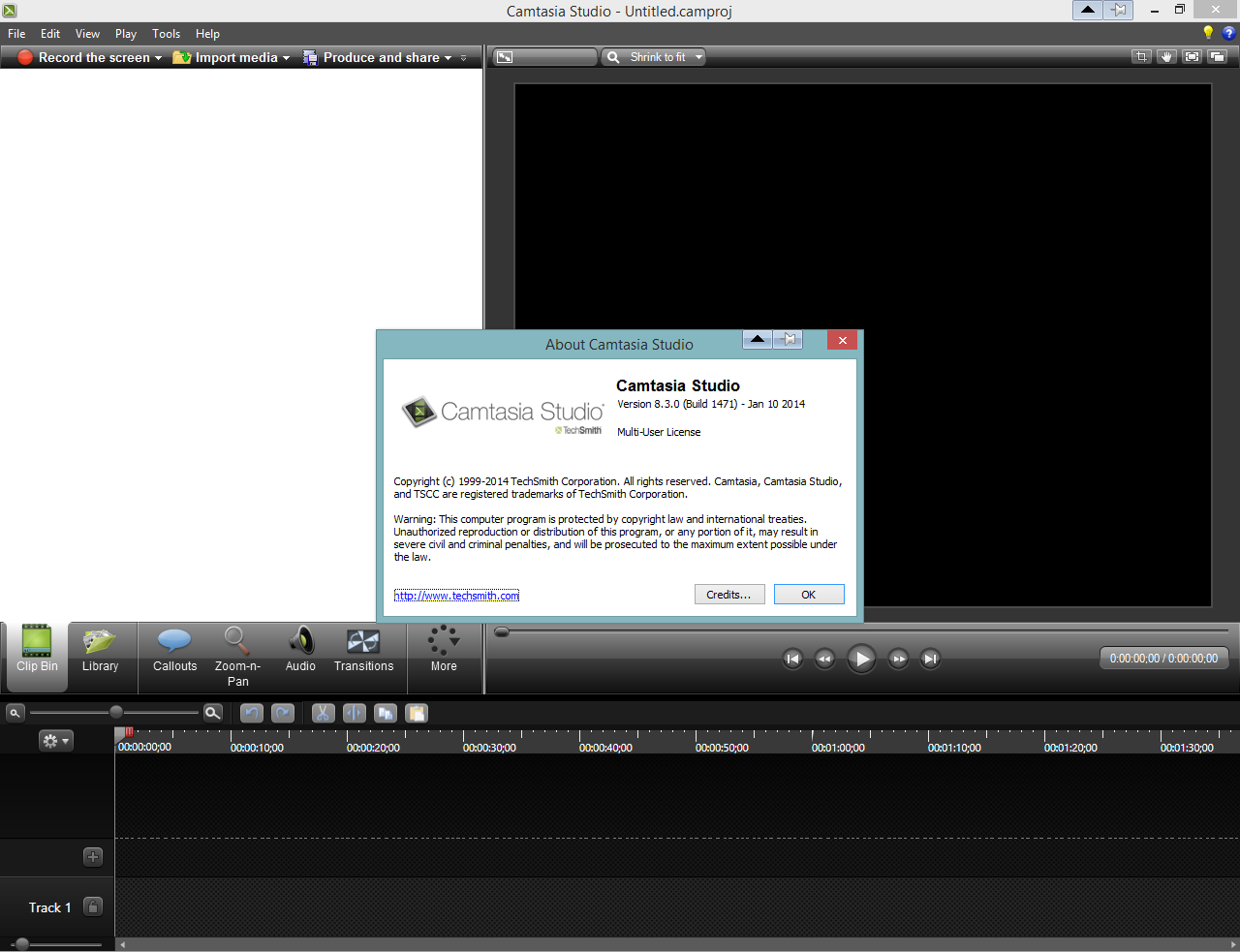Click the Paste button on timeline toolbar

[x=417, y=713]
